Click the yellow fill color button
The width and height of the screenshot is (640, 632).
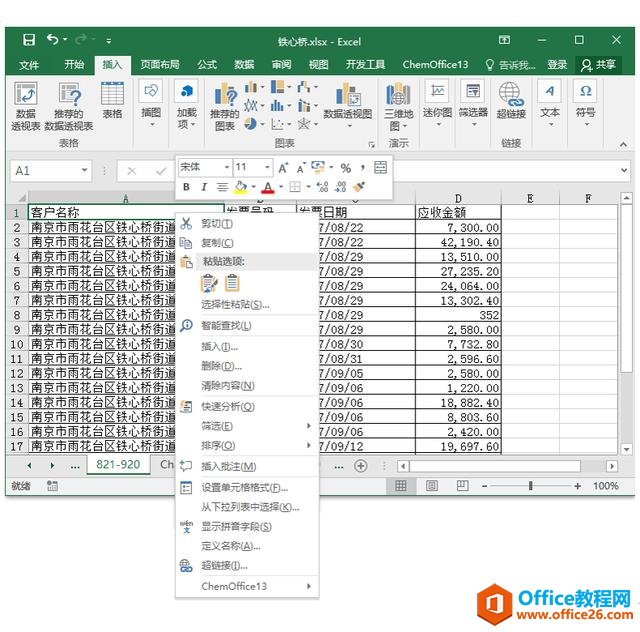point(240,187)
